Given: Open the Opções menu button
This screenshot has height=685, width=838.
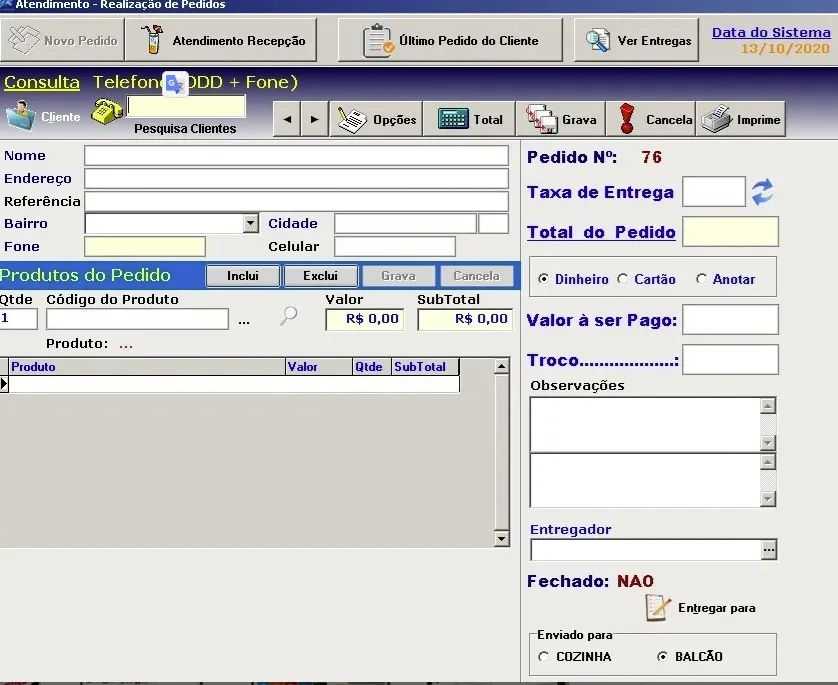Looking at the screenshot, I should 376,119.
